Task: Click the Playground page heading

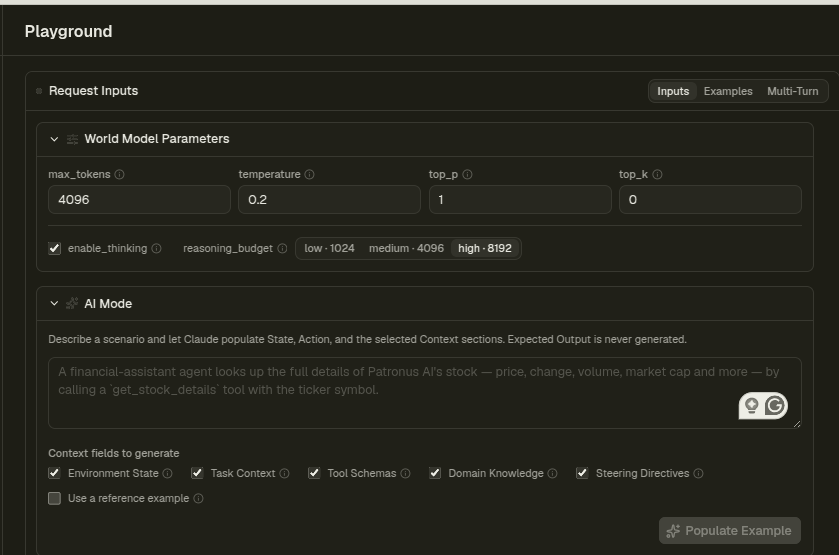Action: tap(68, 32)
